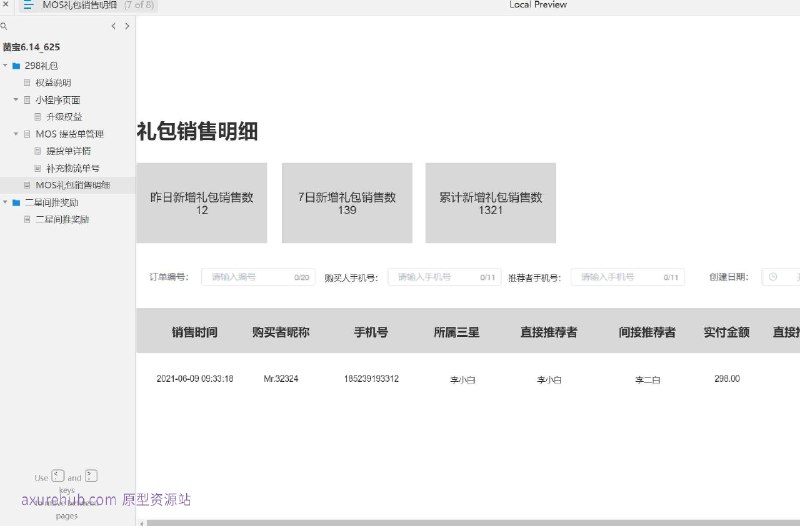Click the 昨日新增礼包销售数 card
This screenshot has height=526, width=800.
tap(202, 203)
